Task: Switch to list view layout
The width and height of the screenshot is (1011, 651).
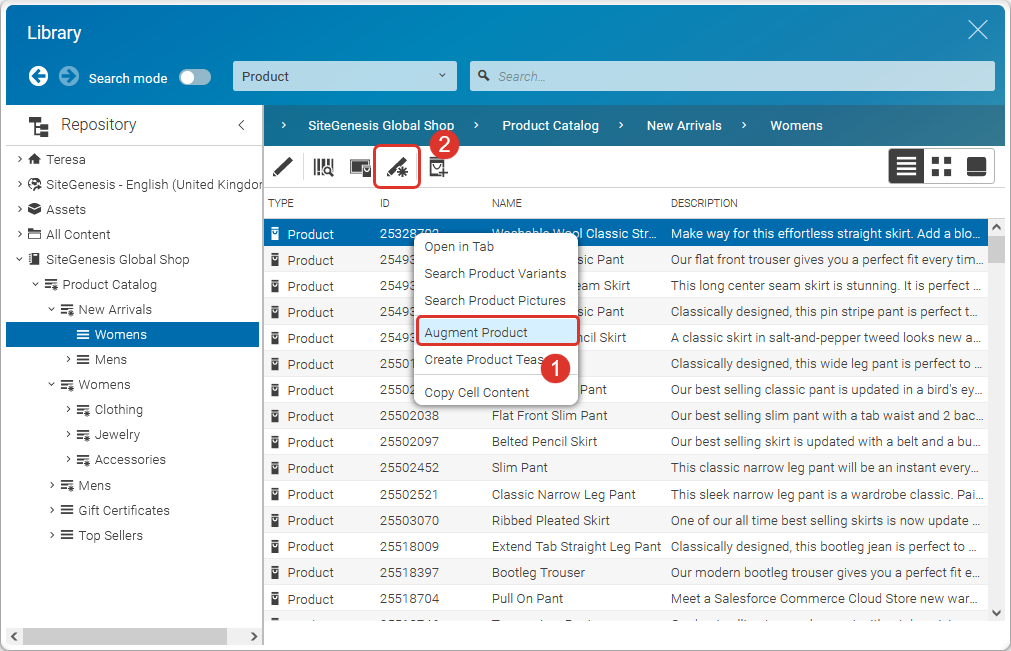Action: click(x=907, y=166)
